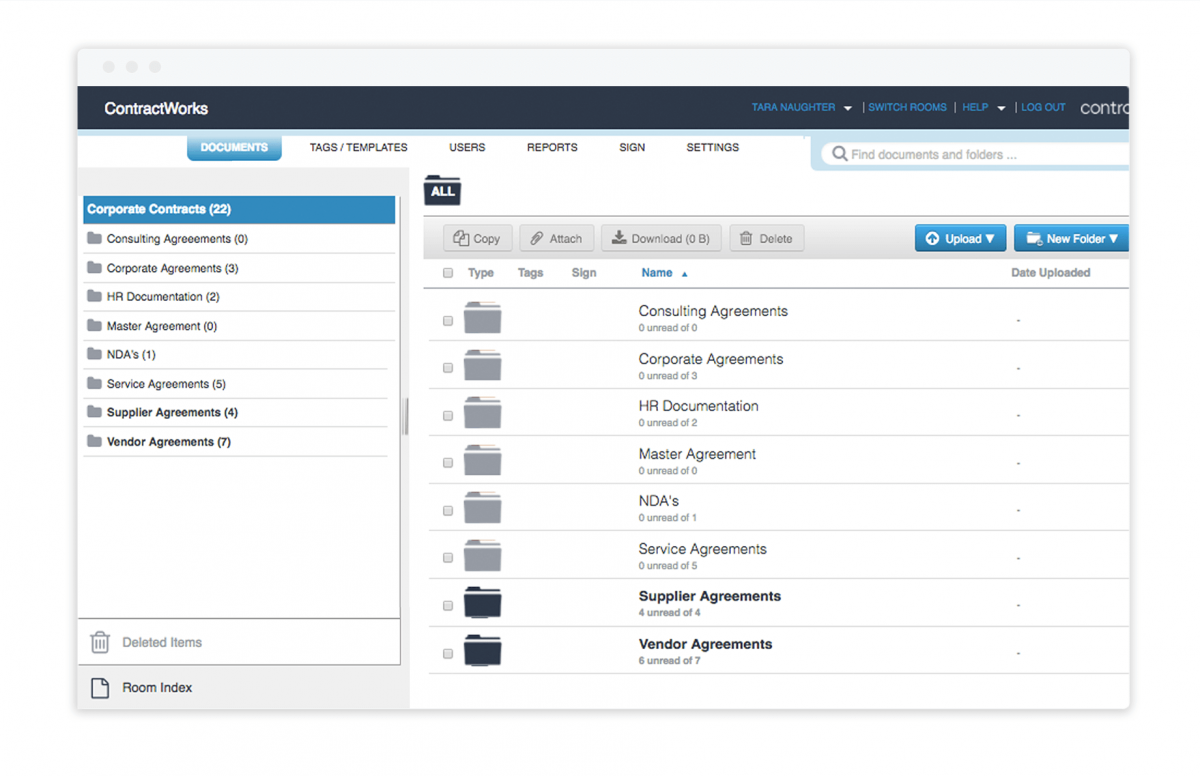Open the Deleted Items trash icon
This screenshot has width=1200, height=776.
point(100,642)
